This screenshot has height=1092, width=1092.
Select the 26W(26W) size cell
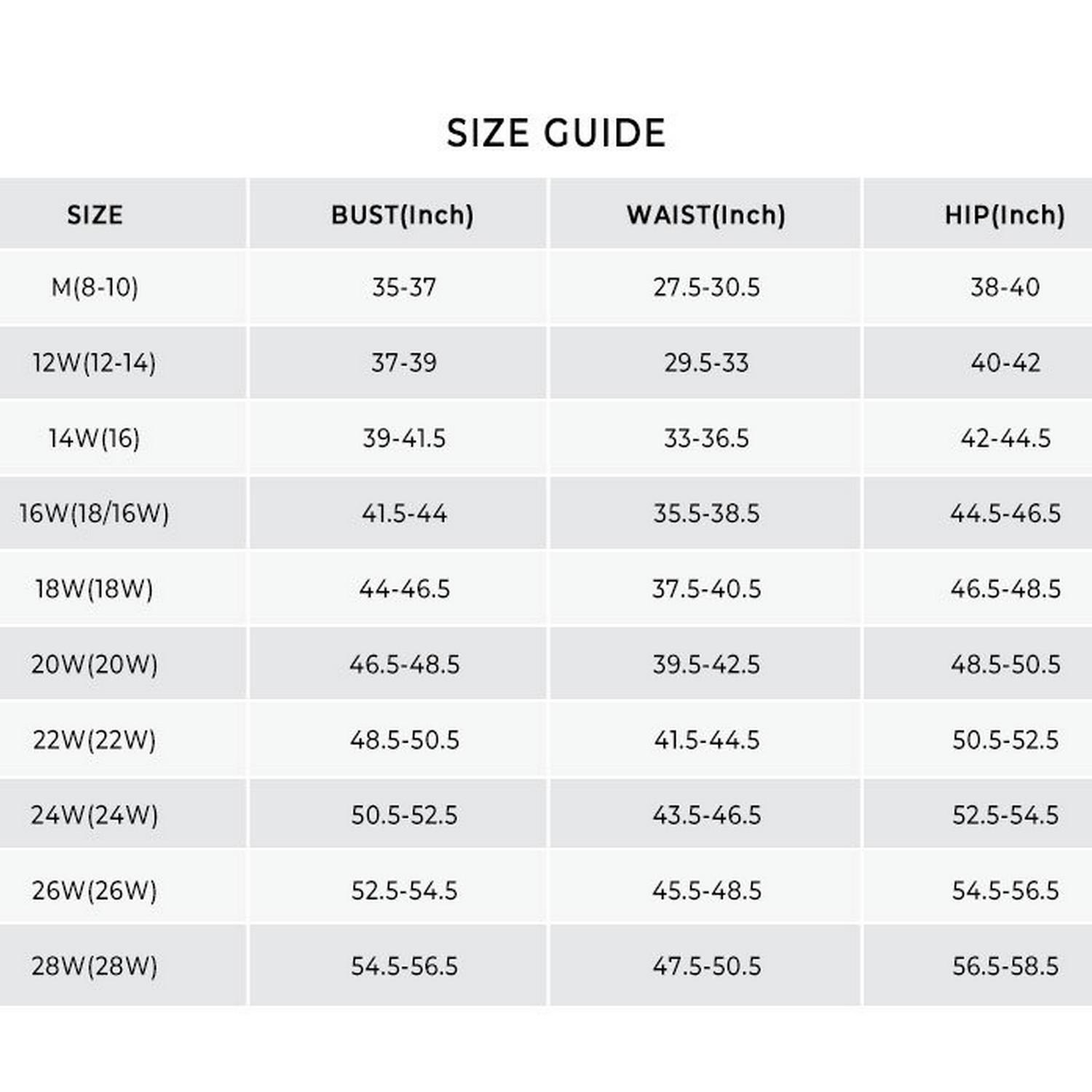[95, 890]
